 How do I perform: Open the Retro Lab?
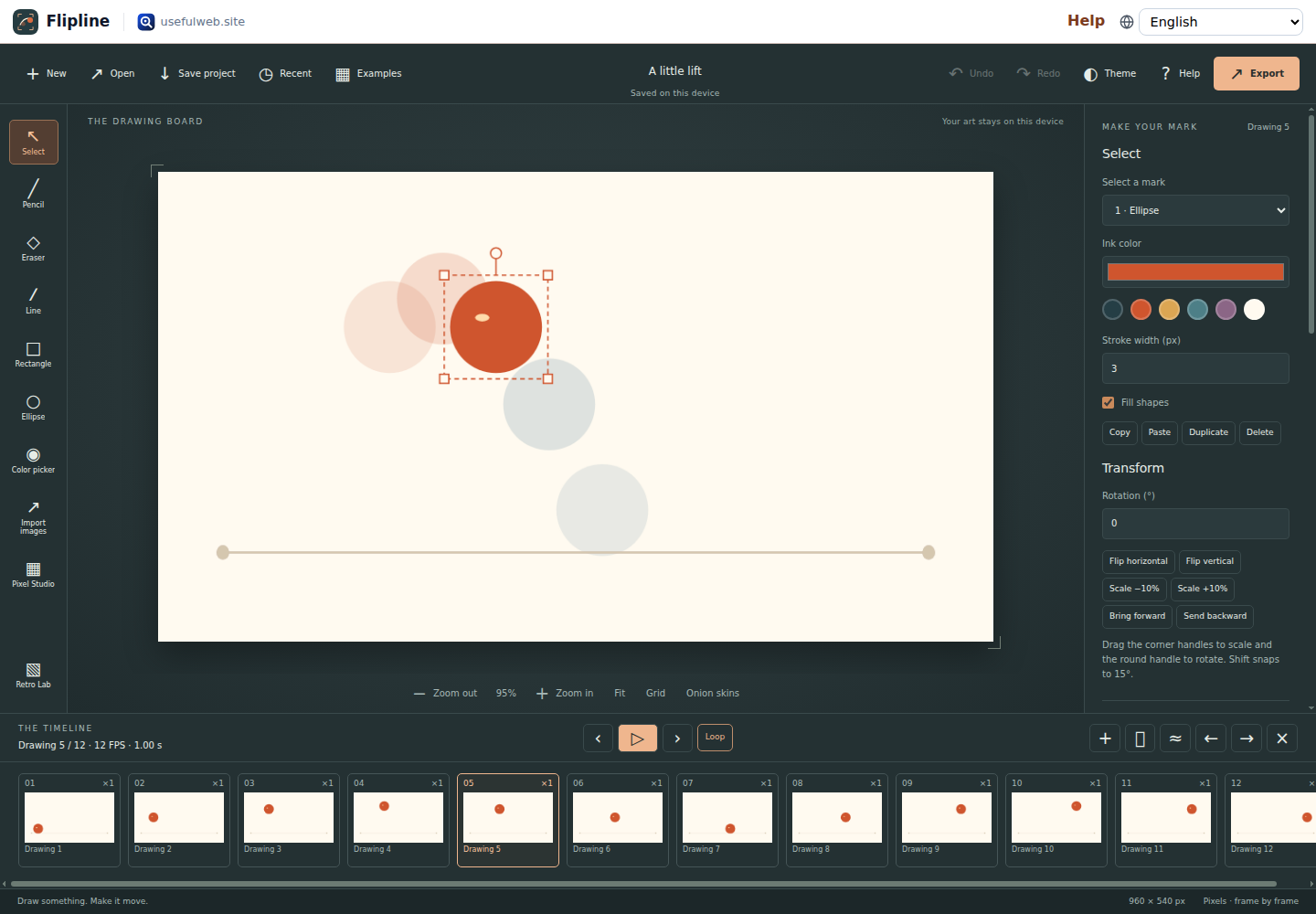click(34, 675)
